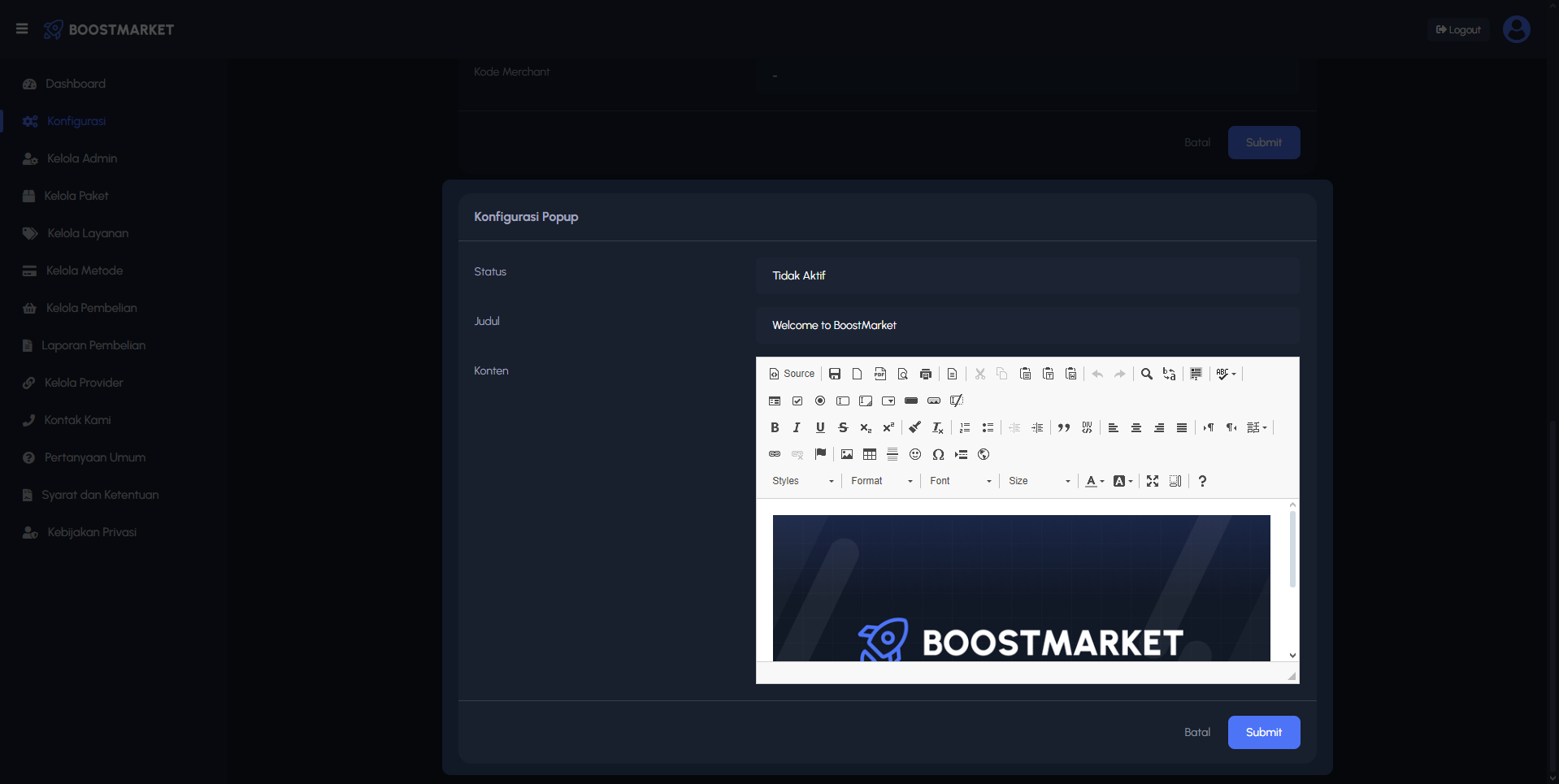
Task: Align text center
Action: coord(1136,427)
